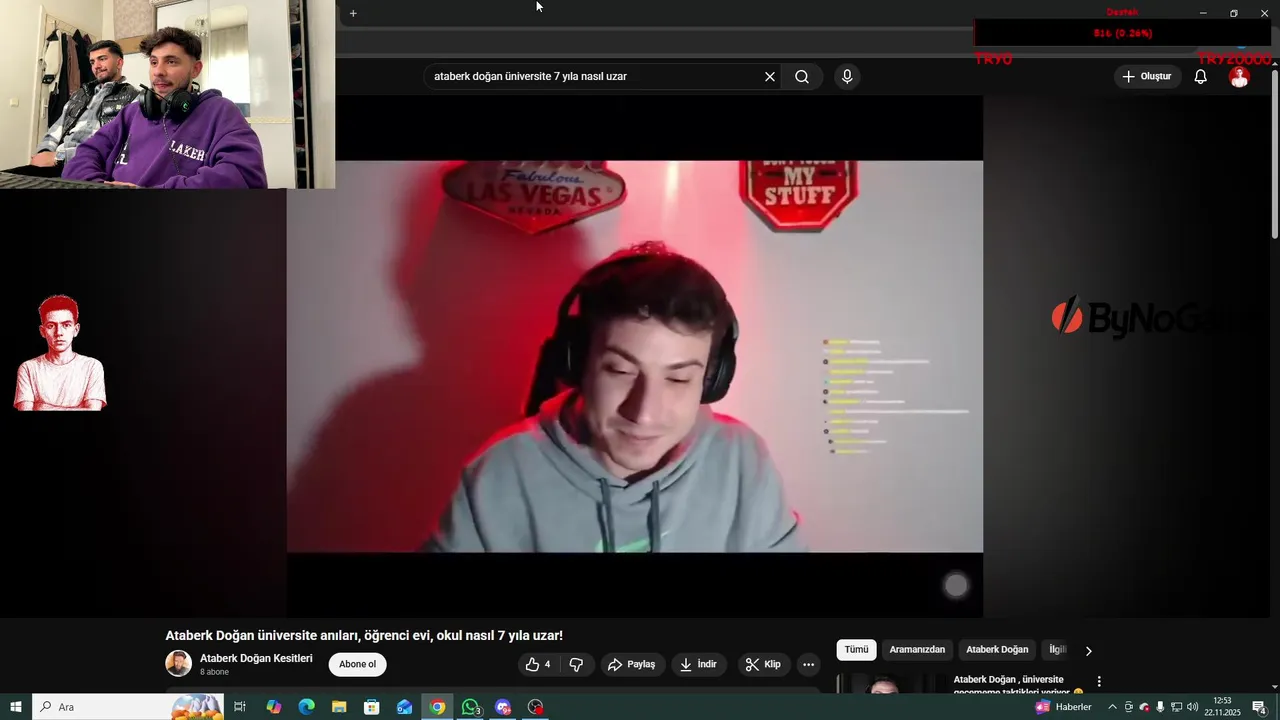This screenshot has height=720, width=1280.
Task: Click the main video player
Action: pyautogui.click(x=635, y=356)
